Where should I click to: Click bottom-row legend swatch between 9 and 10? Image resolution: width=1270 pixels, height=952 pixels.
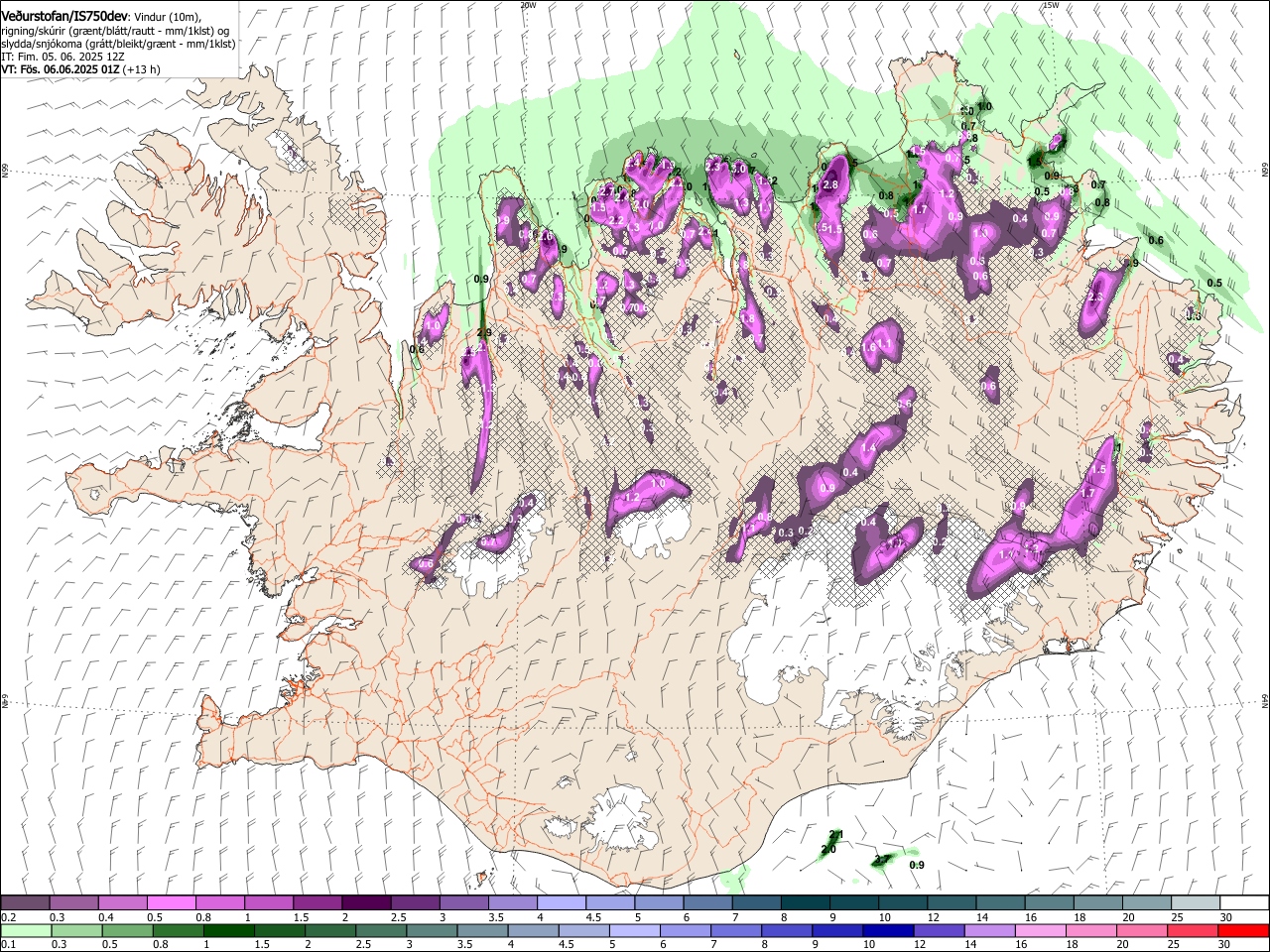click(836, 931)
